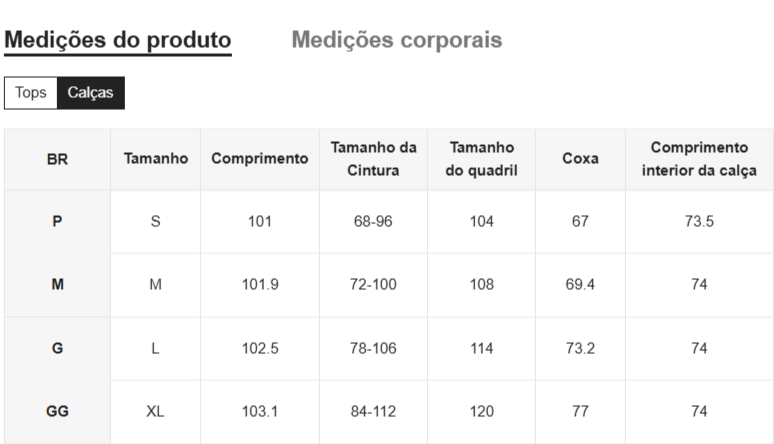Click the XL size cell
774x444 pixels.
(155, 411)
